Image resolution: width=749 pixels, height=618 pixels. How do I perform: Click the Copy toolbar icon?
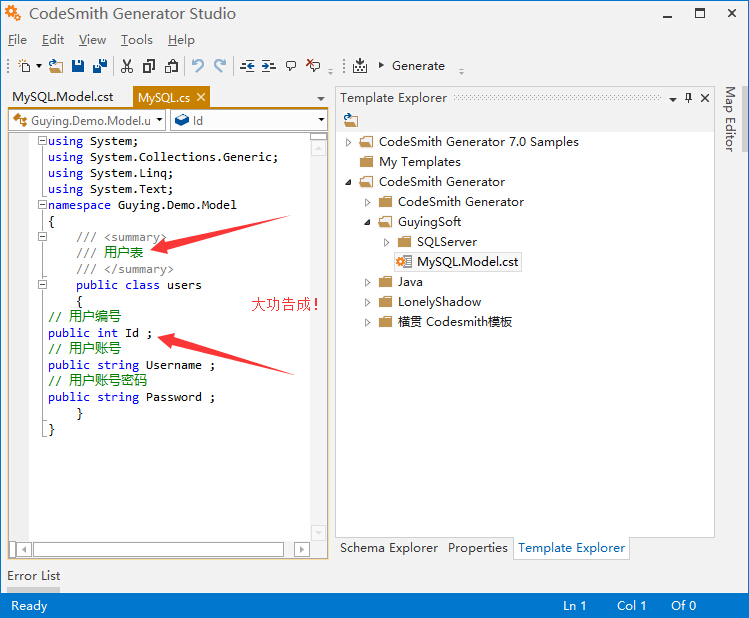149,66
